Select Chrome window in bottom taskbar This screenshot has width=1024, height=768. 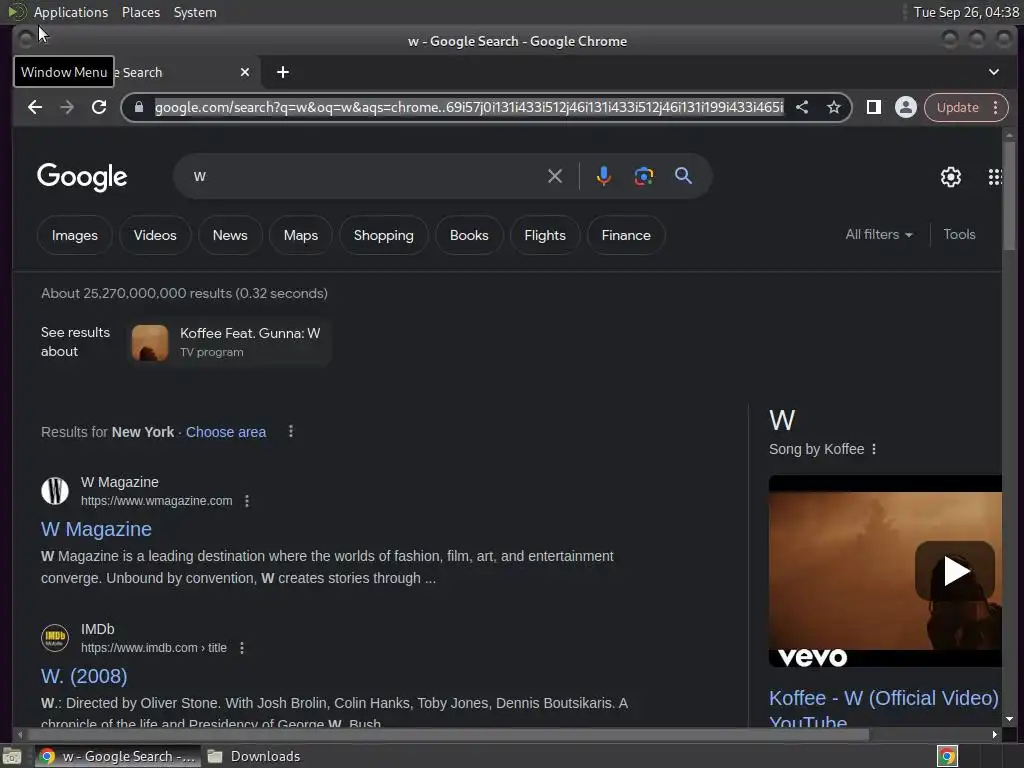[x=118, y=756]
